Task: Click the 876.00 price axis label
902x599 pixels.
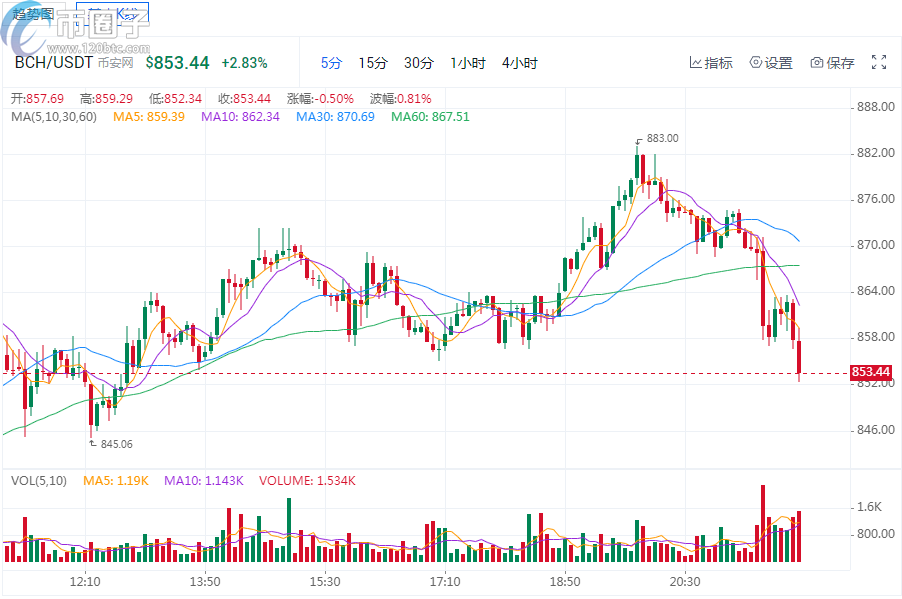Action: 876,199
